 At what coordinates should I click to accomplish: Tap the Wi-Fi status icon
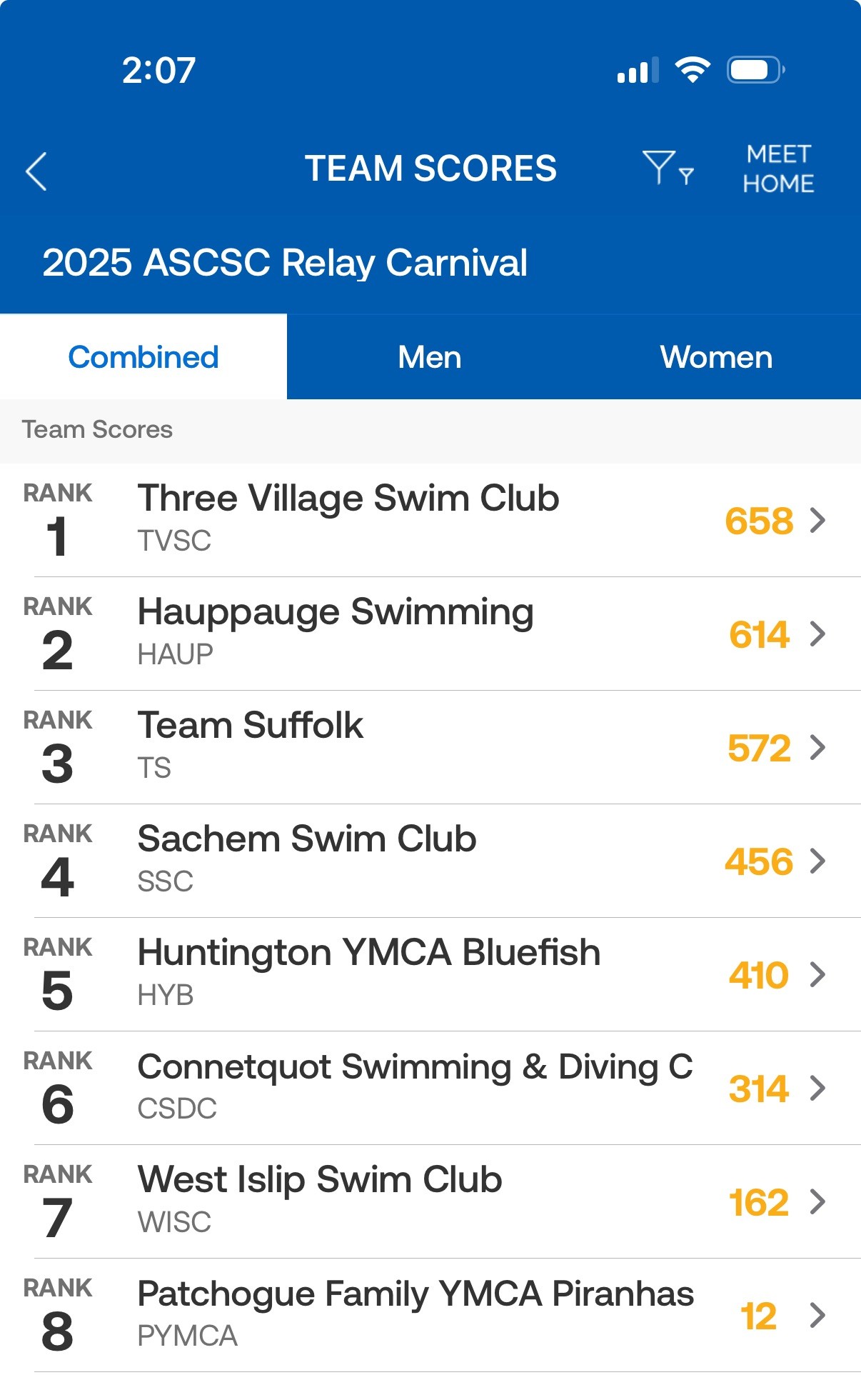692,69
